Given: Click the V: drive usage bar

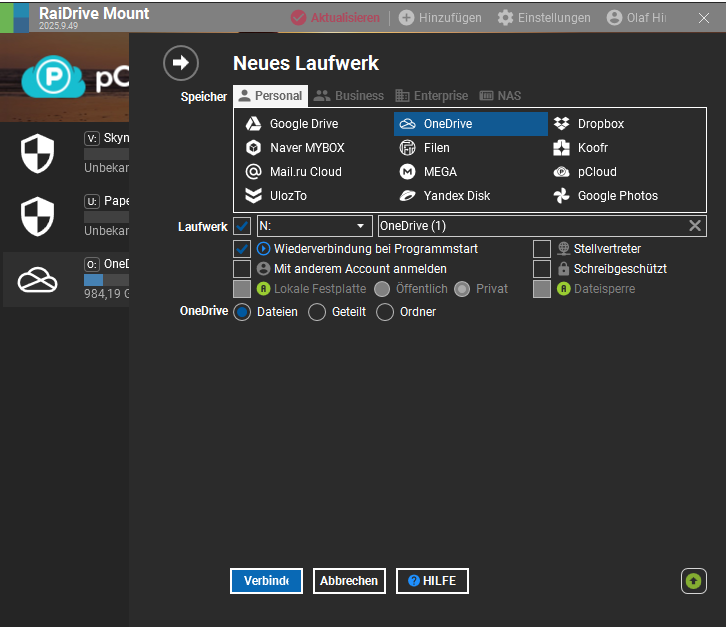Looking at the screenshot, I should (x=106, y=154).
